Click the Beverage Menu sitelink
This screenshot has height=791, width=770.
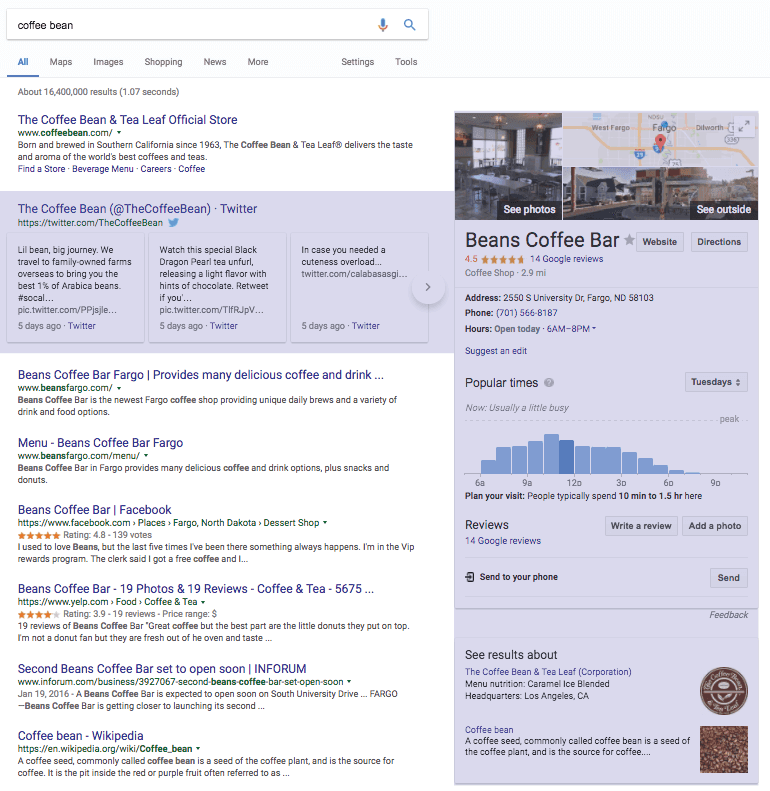click(103, 169)
